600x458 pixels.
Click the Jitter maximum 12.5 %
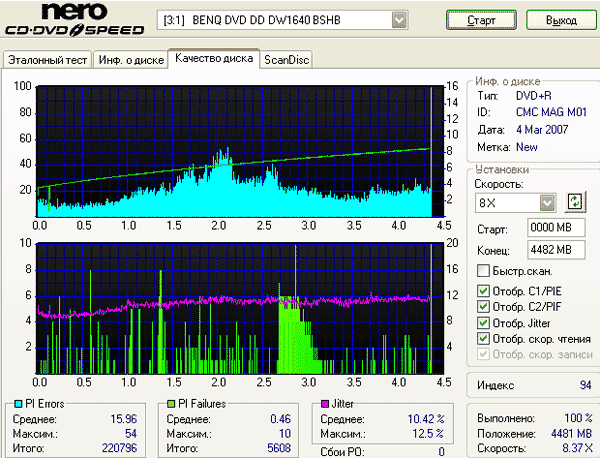[x=428, y=434]
